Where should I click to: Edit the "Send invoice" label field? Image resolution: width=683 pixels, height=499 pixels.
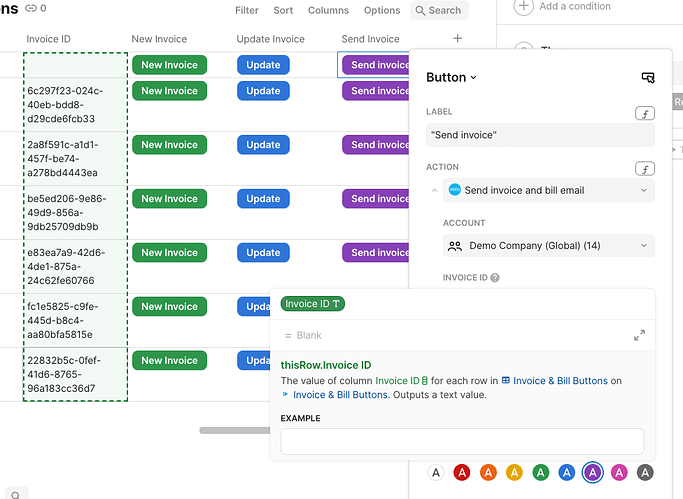[x=540, y=135]
